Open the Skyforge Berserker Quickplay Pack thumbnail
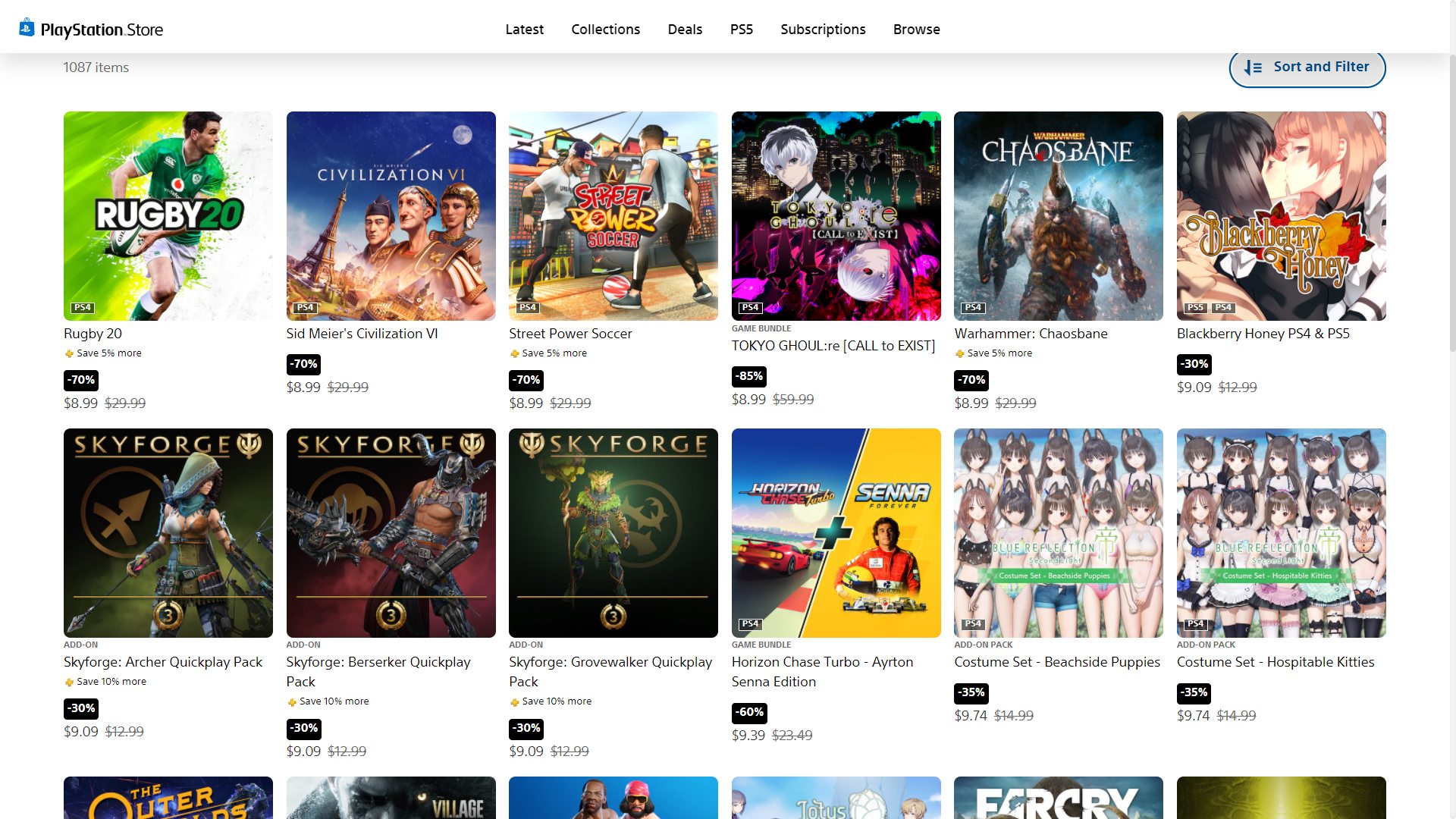The image size is (1456, 819). (391, 532)
